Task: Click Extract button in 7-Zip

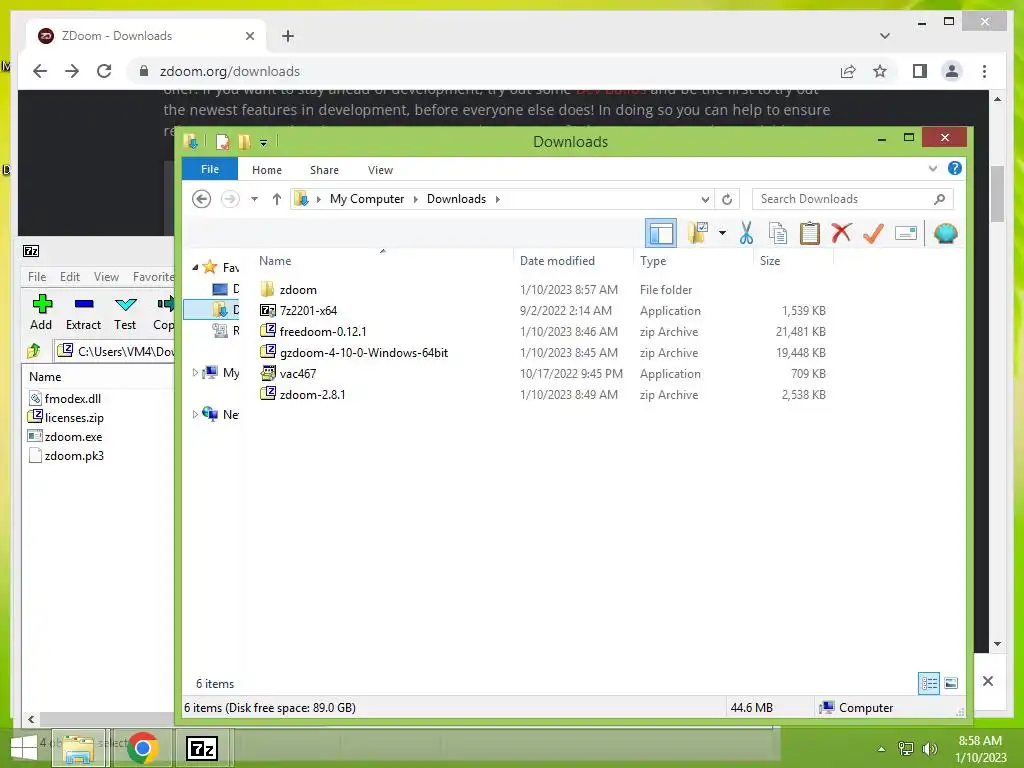Action: coord(84,312)
